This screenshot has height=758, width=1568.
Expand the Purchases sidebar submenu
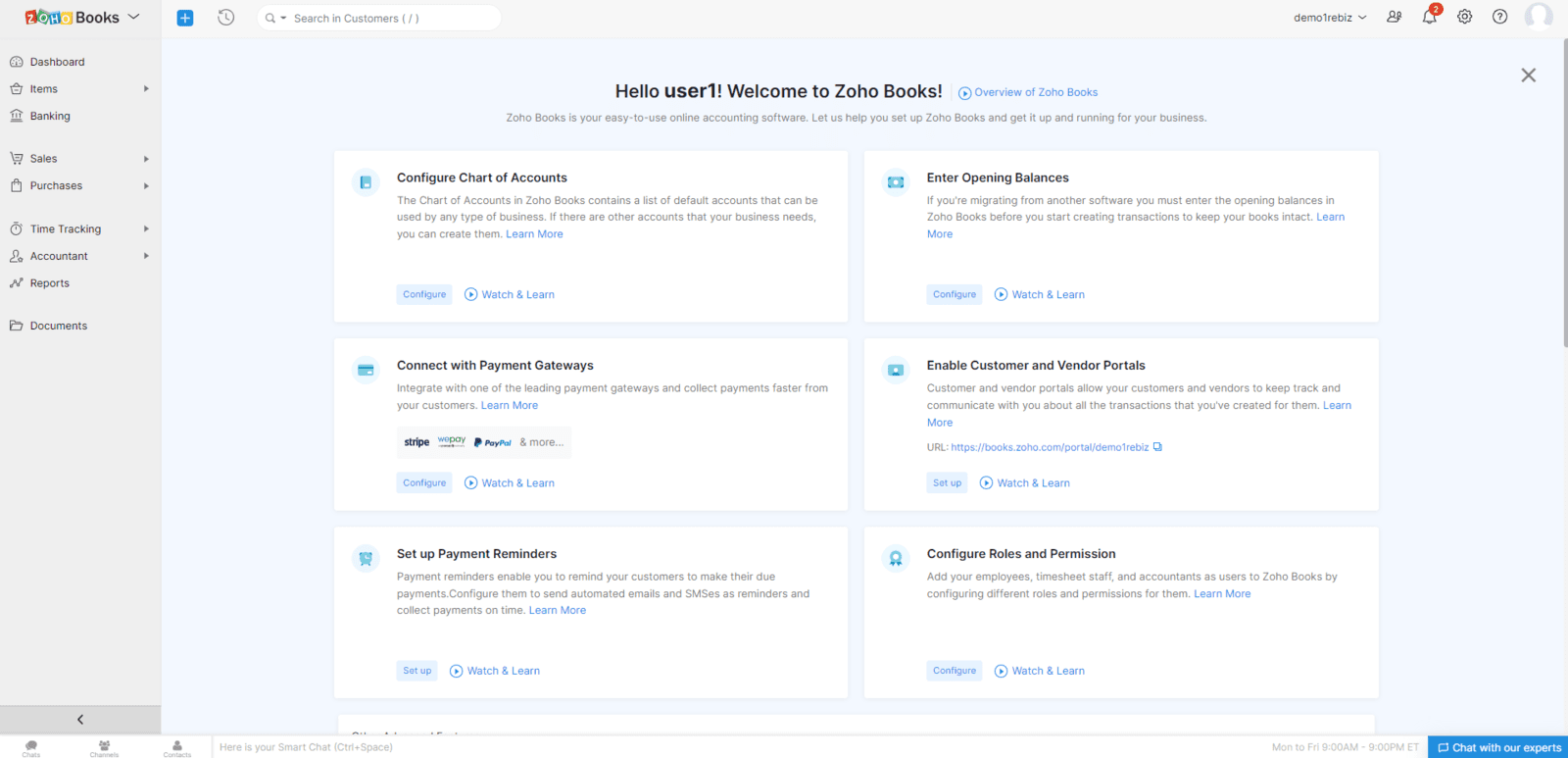[x=146, y=186]
